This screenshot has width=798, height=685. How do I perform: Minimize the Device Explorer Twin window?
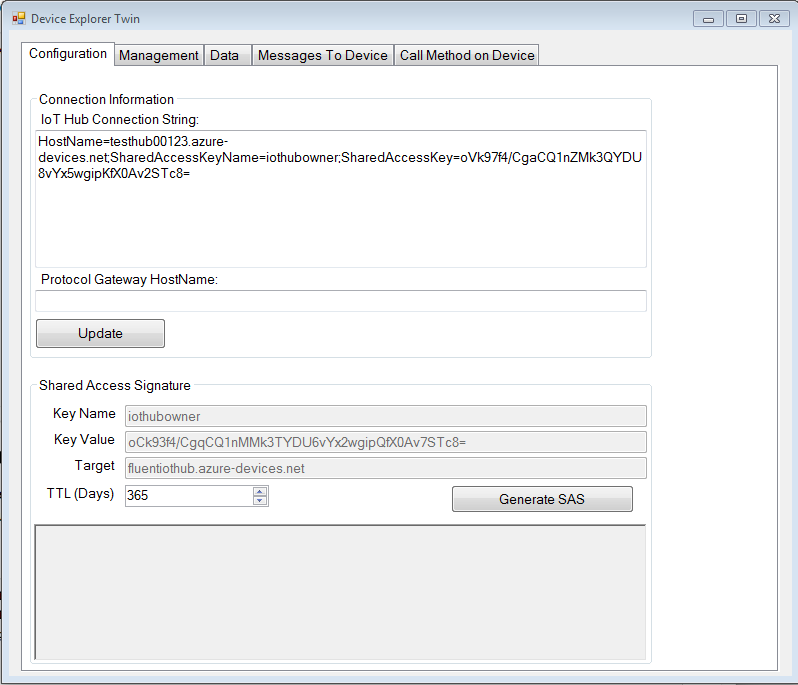coord(708,19)
